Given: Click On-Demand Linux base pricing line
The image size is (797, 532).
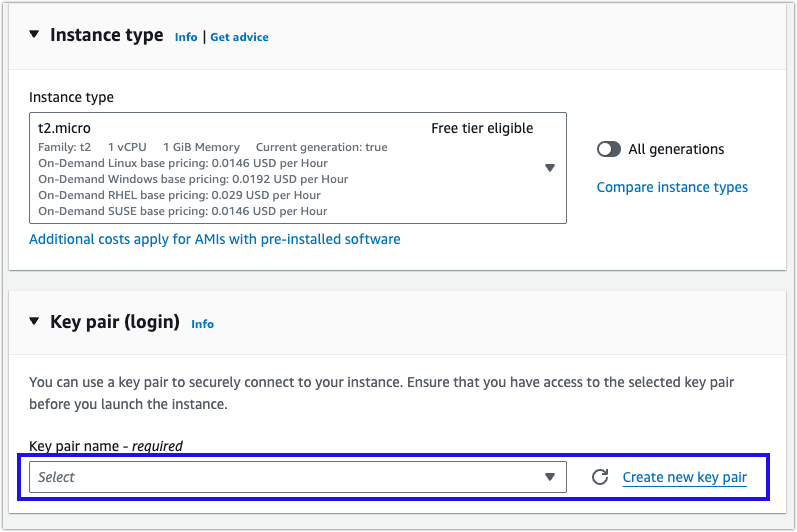Looking at the screenshot, I should pyautogui.click(x=183, y=163).
